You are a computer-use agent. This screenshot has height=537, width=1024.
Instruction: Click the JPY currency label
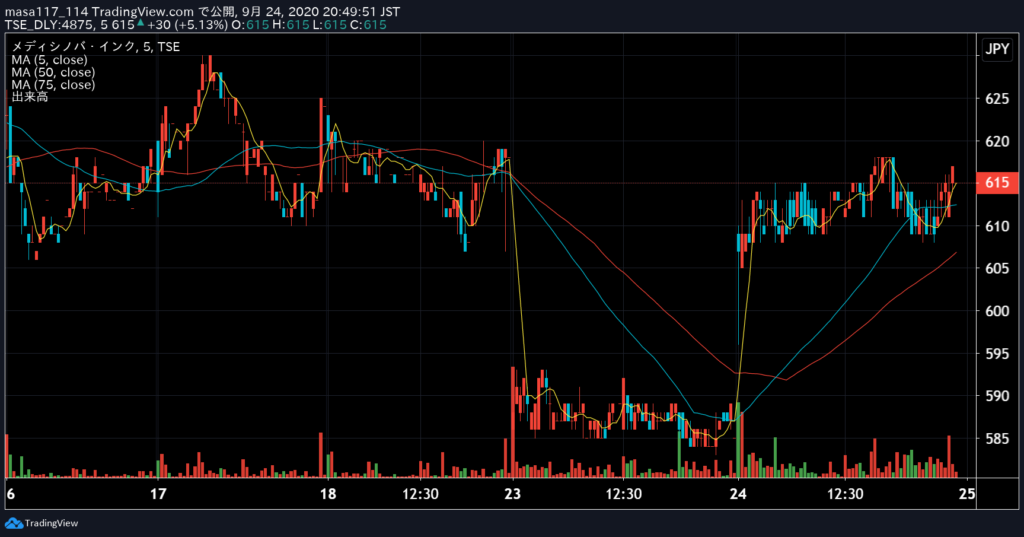point(997,49)
